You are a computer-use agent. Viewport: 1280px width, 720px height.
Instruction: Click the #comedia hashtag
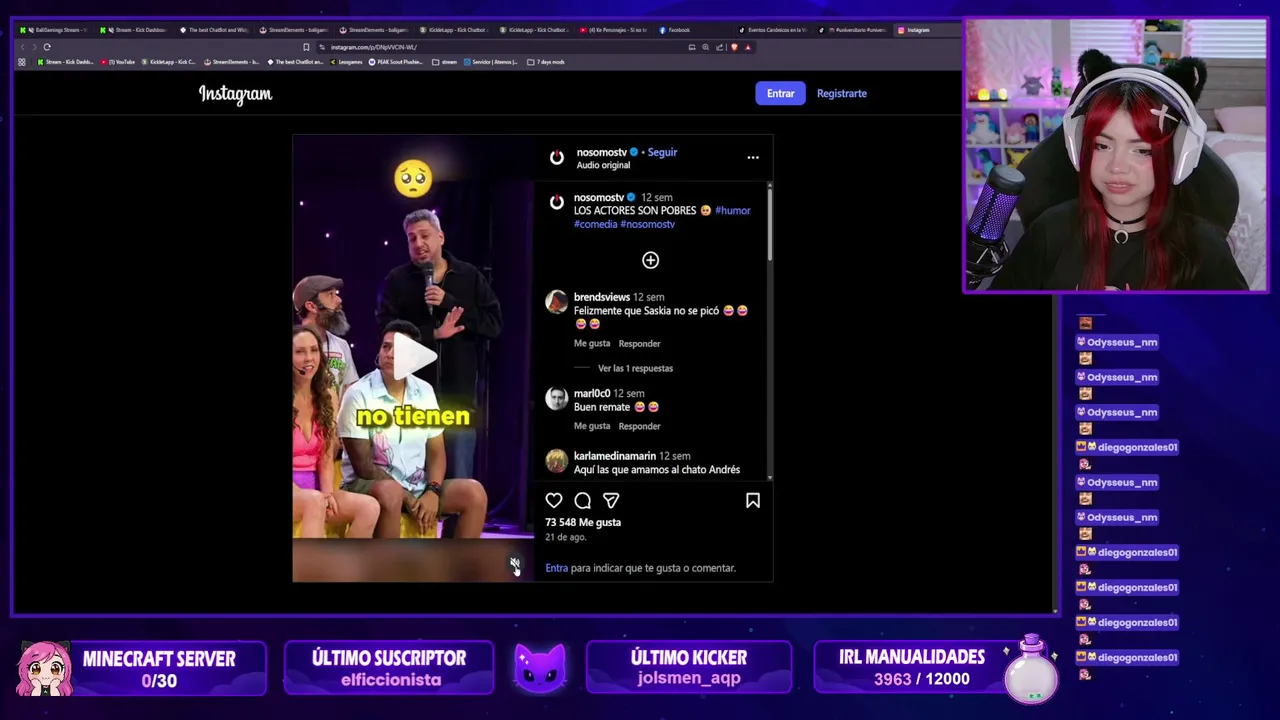coord(595,224)
